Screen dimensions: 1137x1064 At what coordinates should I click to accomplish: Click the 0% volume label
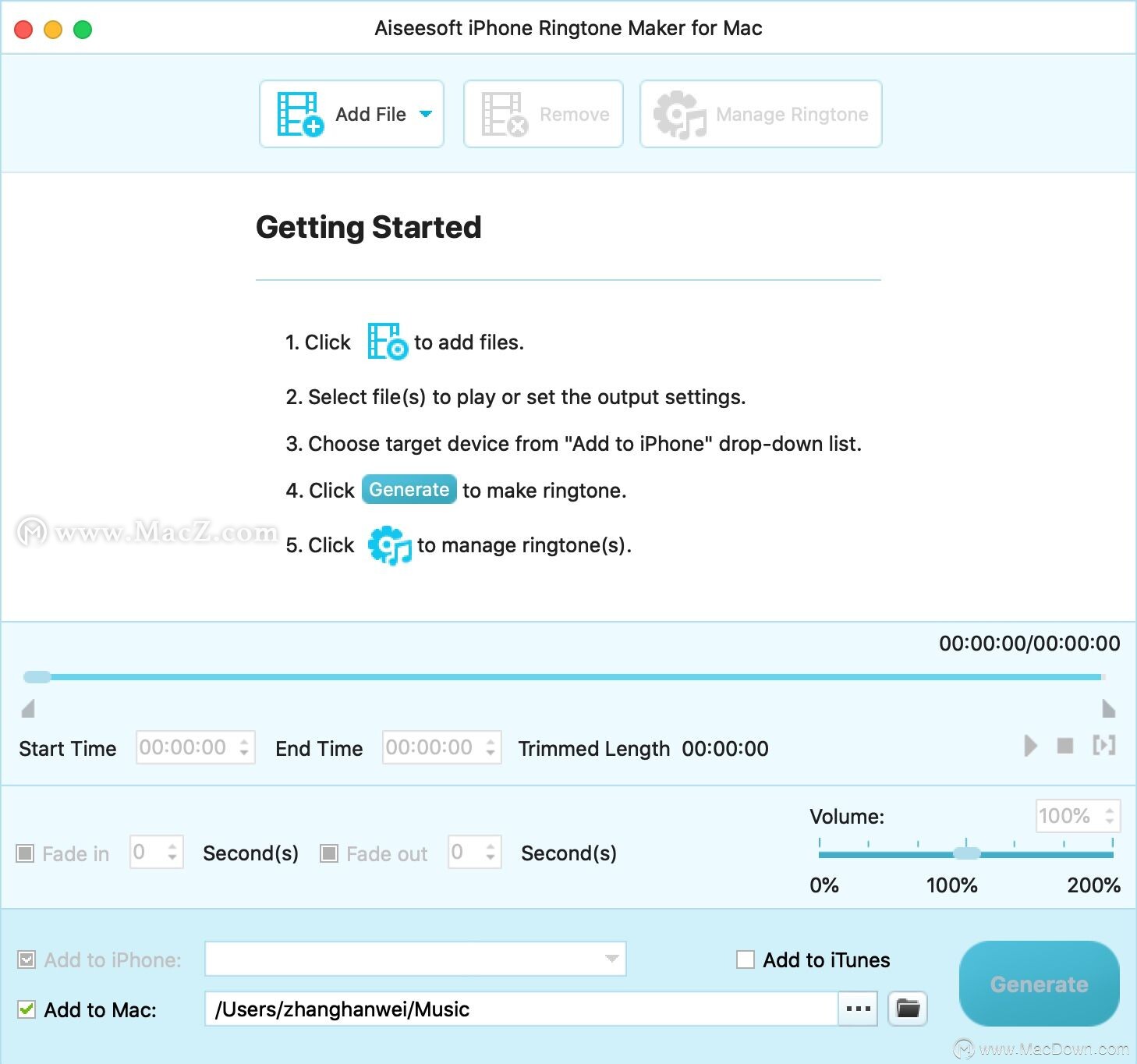click(x=824, y=885)
